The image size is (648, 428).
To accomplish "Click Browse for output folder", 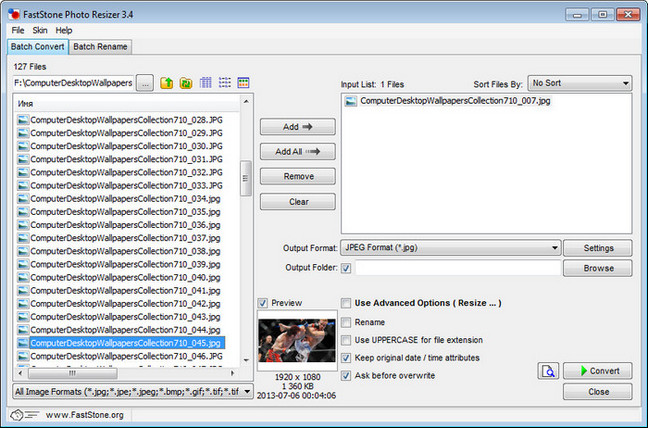I will (x=598, y=268).
